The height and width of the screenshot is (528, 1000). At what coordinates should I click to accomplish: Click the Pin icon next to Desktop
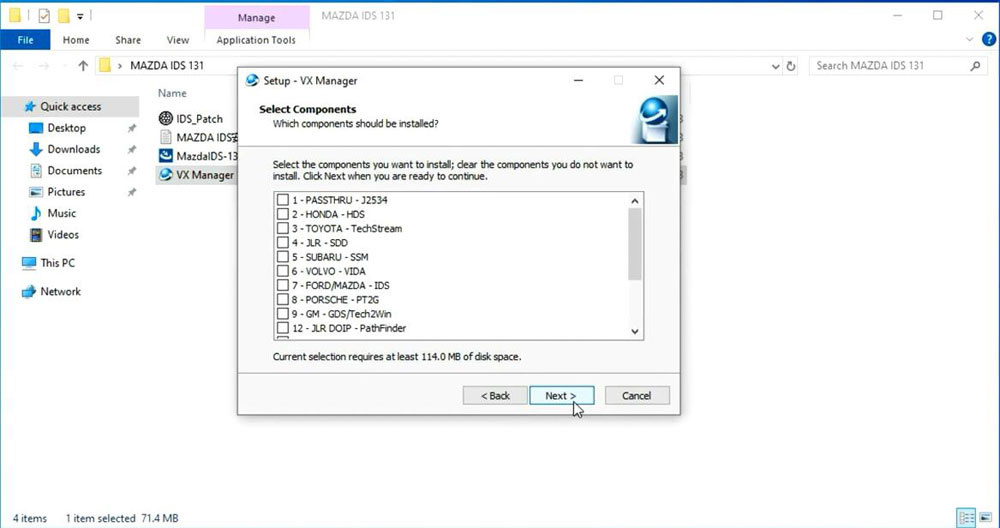coord(131,128)
